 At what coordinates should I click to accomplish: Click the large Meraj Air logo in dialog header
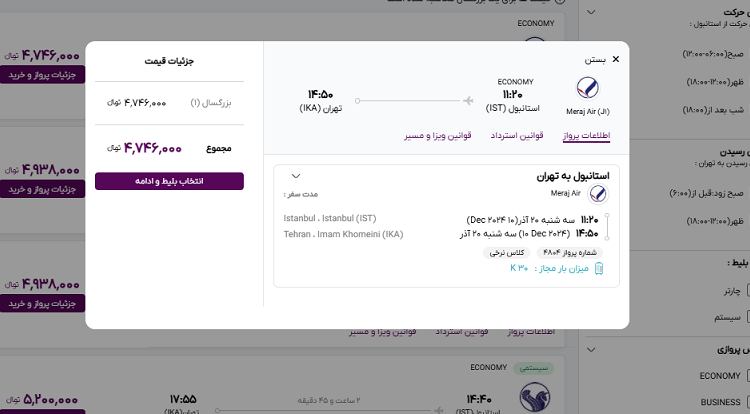(588, 88)
